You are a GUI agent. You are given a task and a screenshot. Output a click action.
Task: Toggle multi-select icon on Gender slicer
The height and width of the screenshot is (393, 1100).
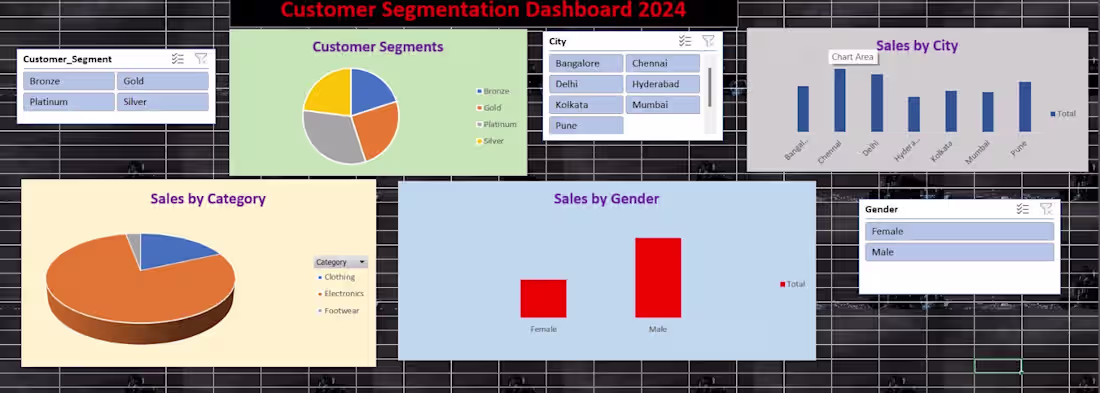pos(1023,209)
